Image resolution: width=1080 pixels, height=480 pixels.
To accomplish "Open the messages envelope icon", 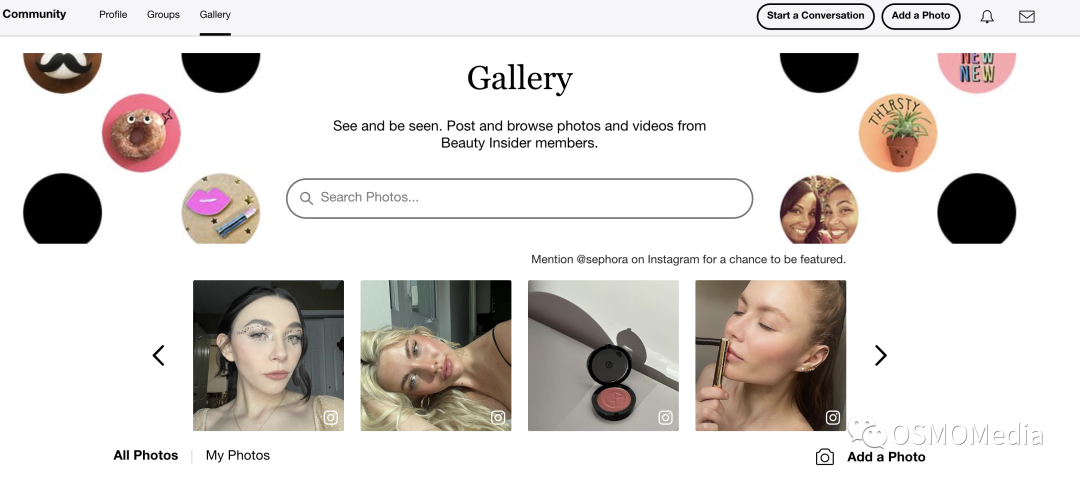I will tap(1027, 17).
